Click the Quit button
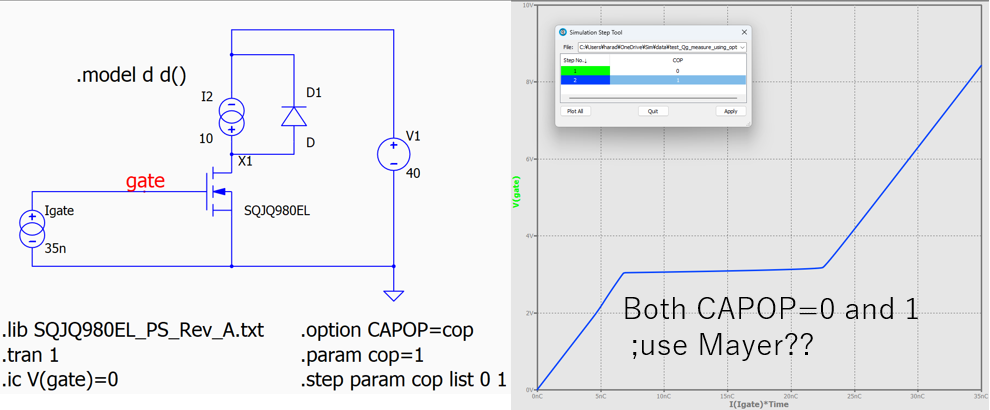The image size is (990, 410). [652, 111]
